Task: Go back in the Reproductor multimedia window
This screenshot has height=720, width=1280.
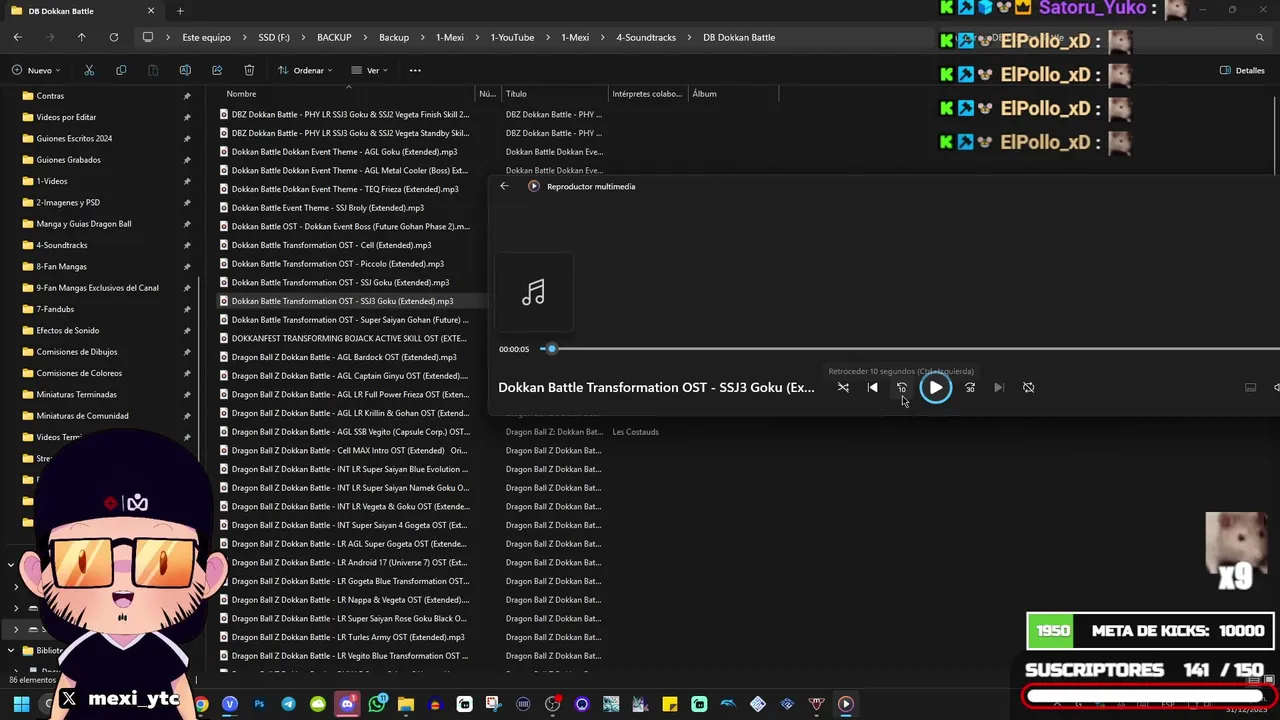Action: click(x=504, y=186)
